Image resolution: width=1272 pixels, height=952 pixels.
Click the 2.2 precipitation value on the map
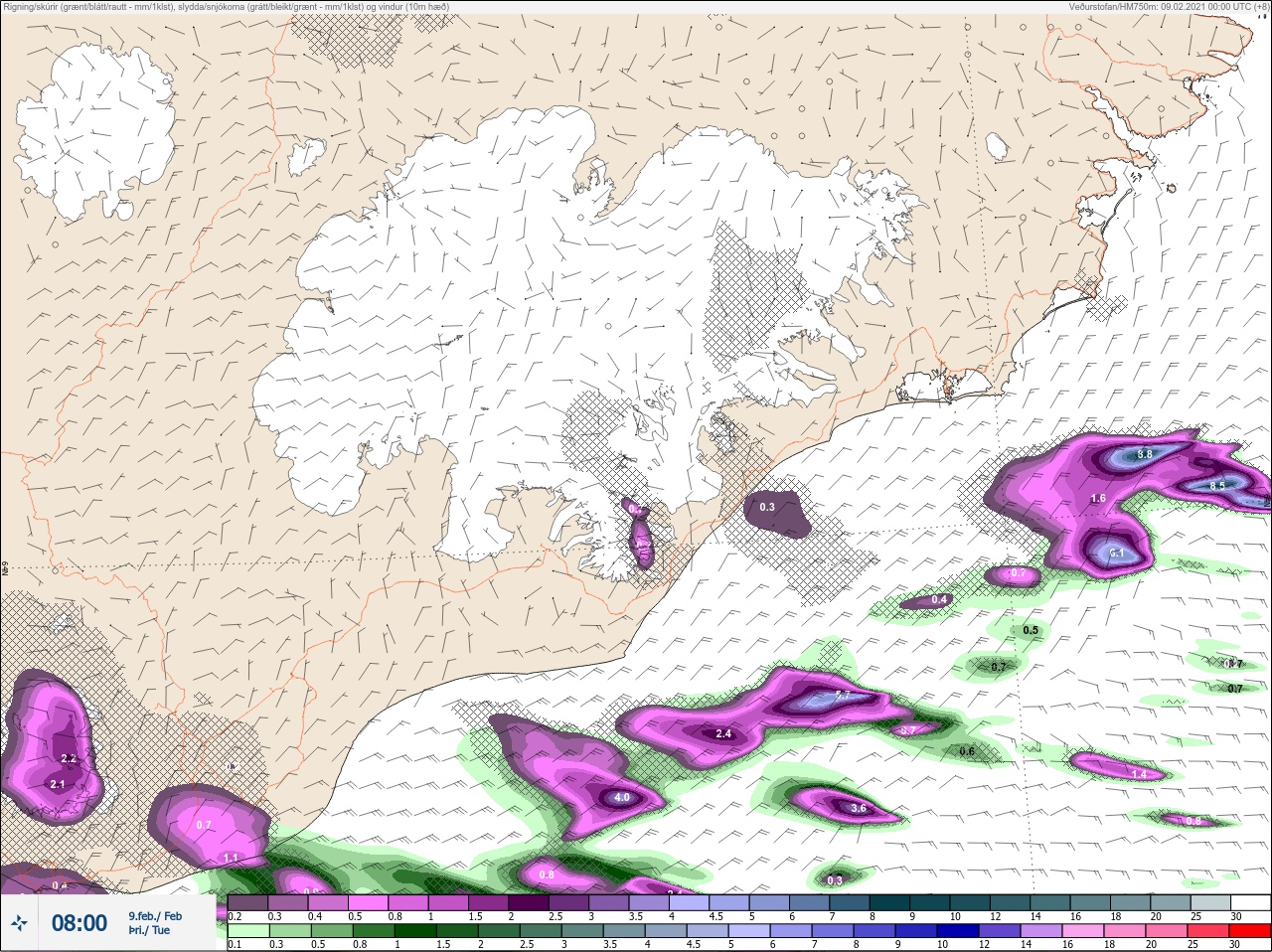69,758
